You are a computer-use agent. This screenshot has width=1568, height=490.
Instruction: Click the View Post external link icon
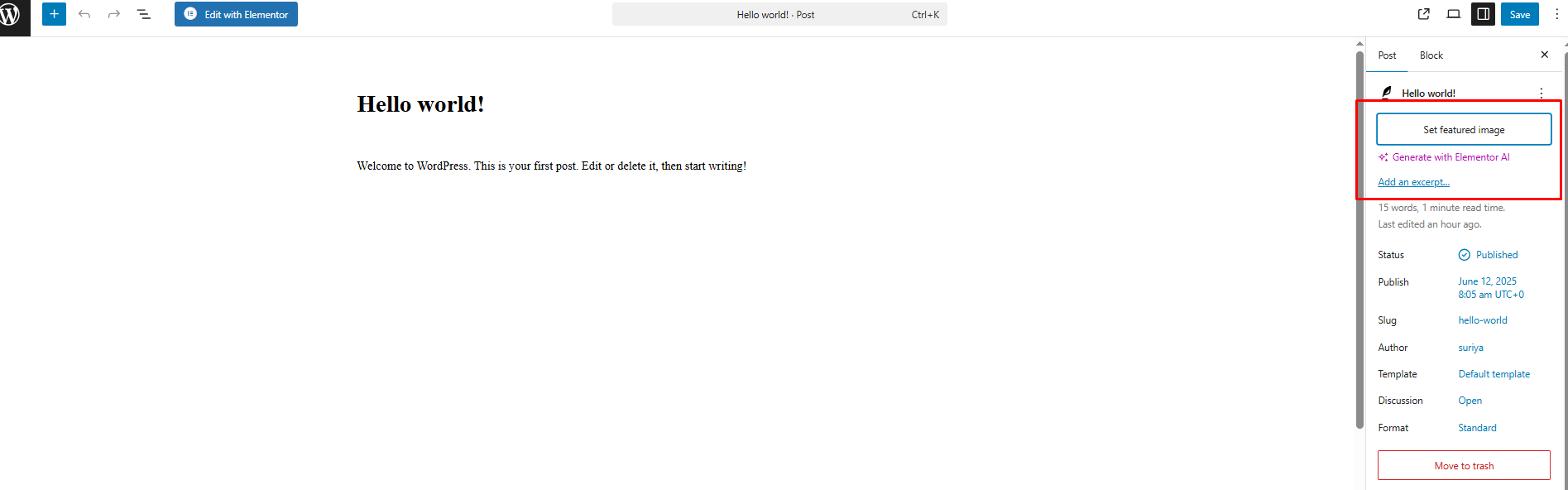[x=1424, y=14]
